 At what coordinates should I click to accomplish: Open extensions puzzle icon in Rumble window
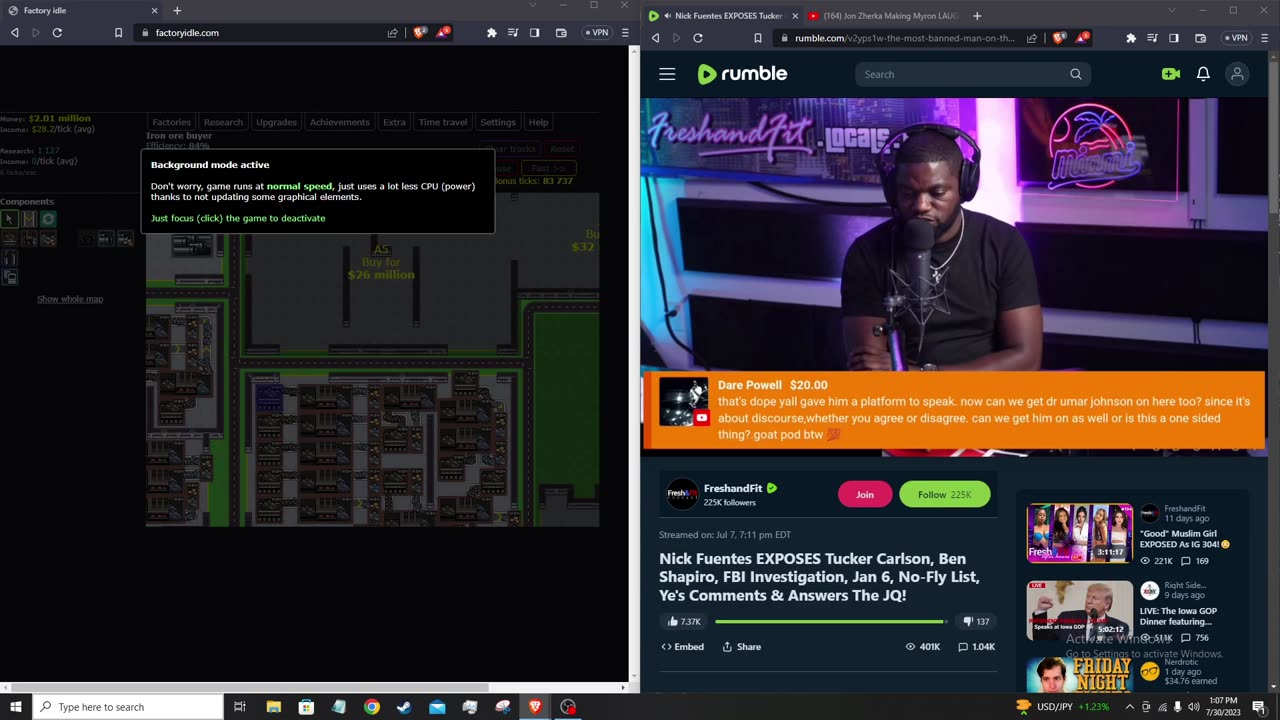pyautogui.click(x=1131, y=38)
